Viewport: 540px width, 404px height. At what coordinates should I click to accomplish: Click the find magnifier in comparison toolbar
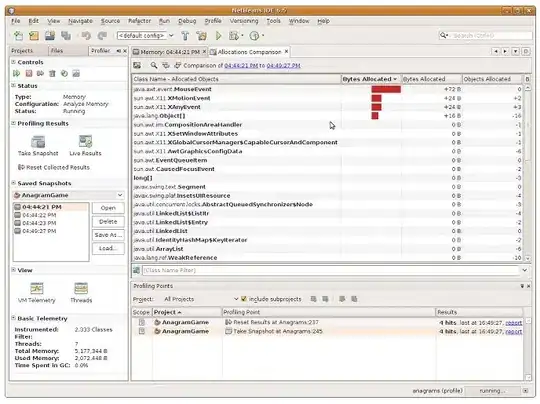point(154,65)
